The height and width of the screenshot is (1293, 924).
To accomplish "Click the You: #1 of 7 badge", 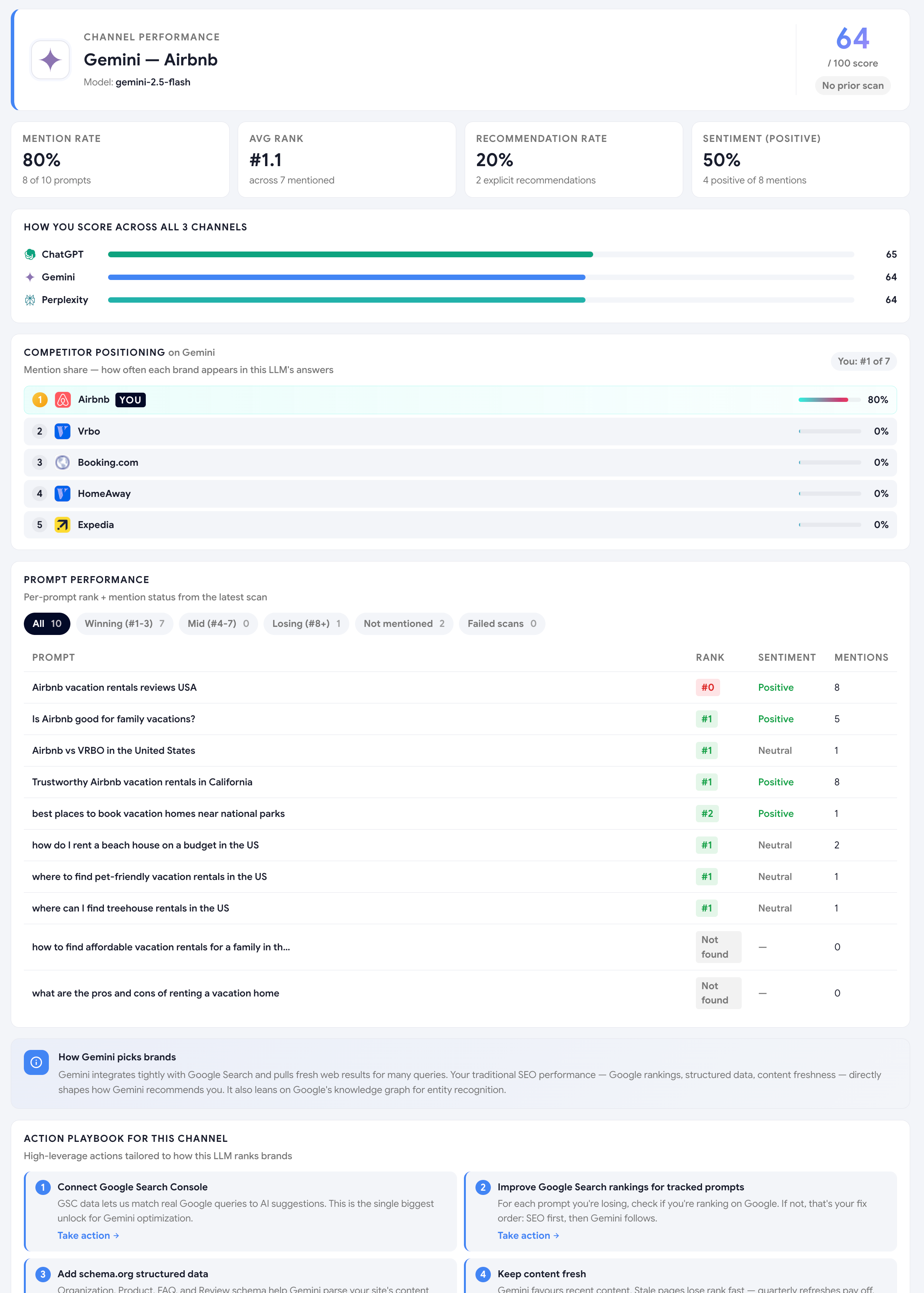I will coord(863,361).
